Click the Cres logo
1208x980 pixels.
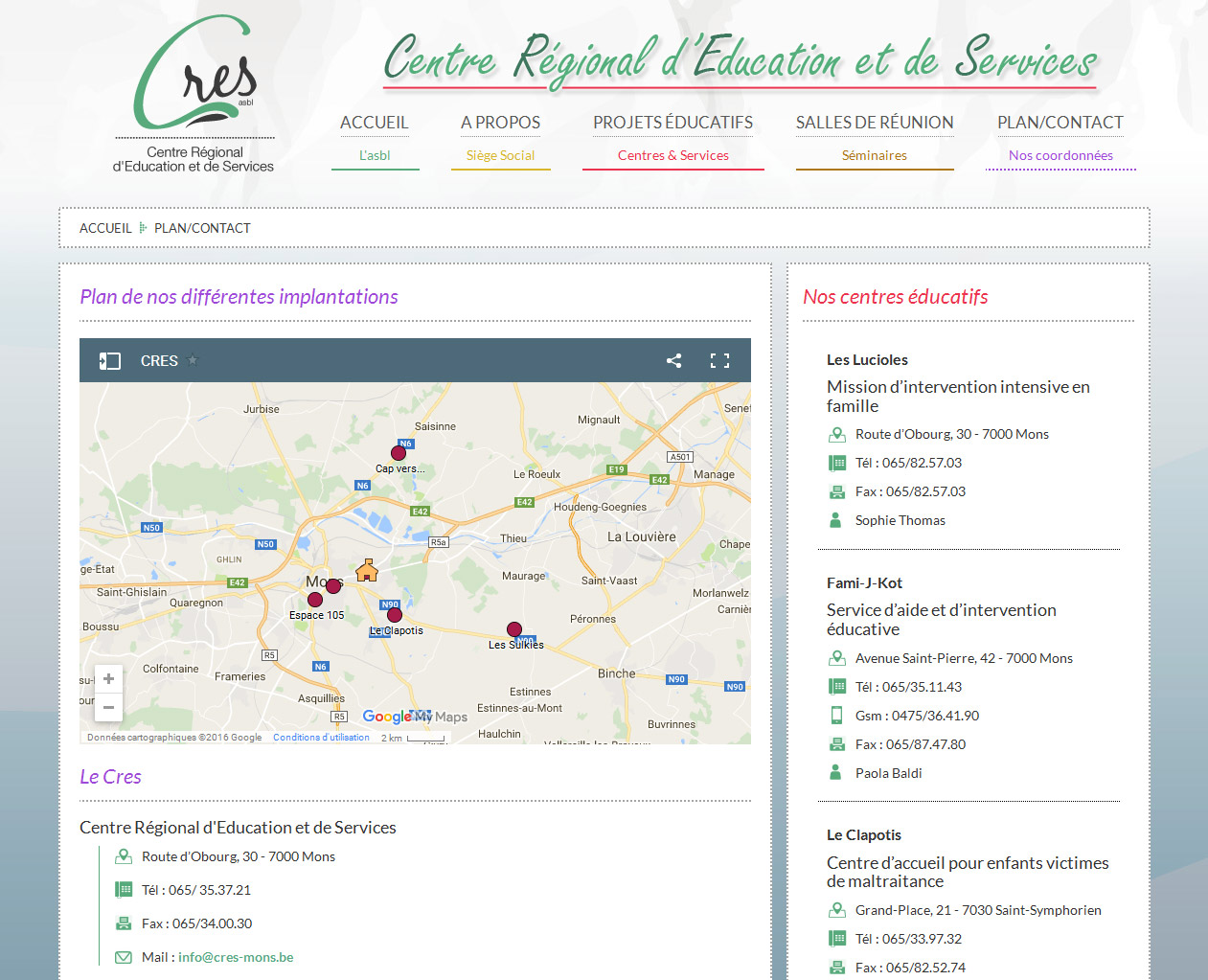[x=194, y=94]
